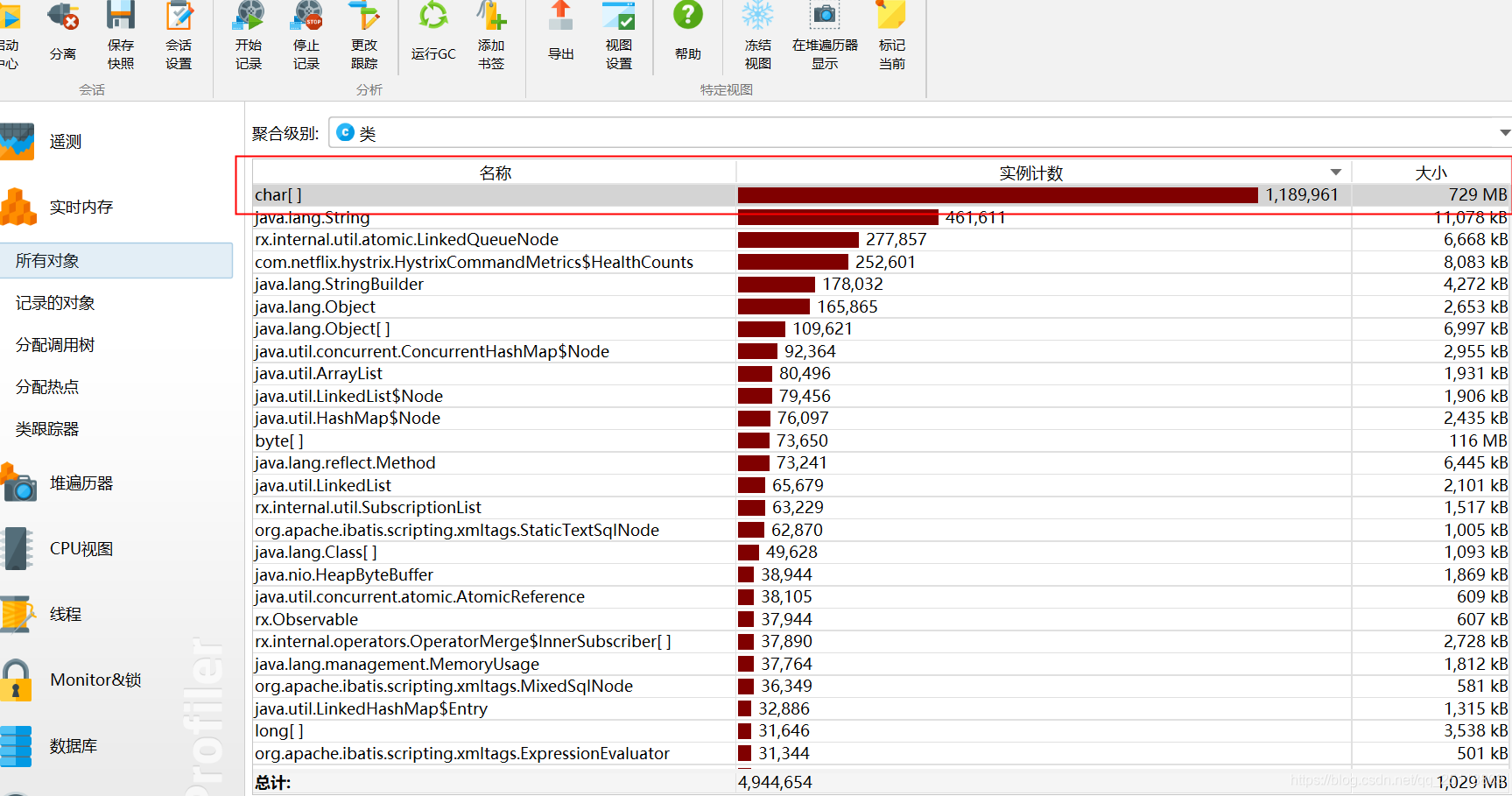Sort by 名称 name column header
The width and height of the screenshot is (1512, 796).
pos(495,173)
